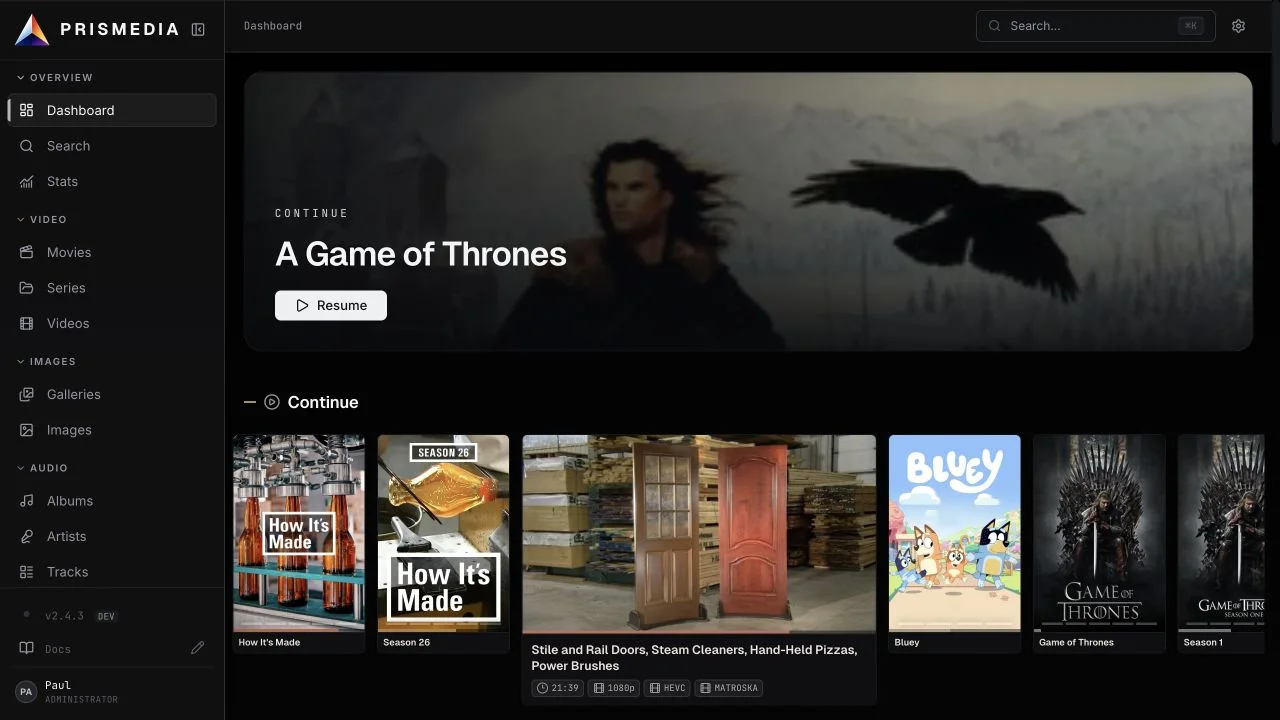Open the Season 1 poster card
This screenshot has height=720, width=1280.
point(1222,543)
